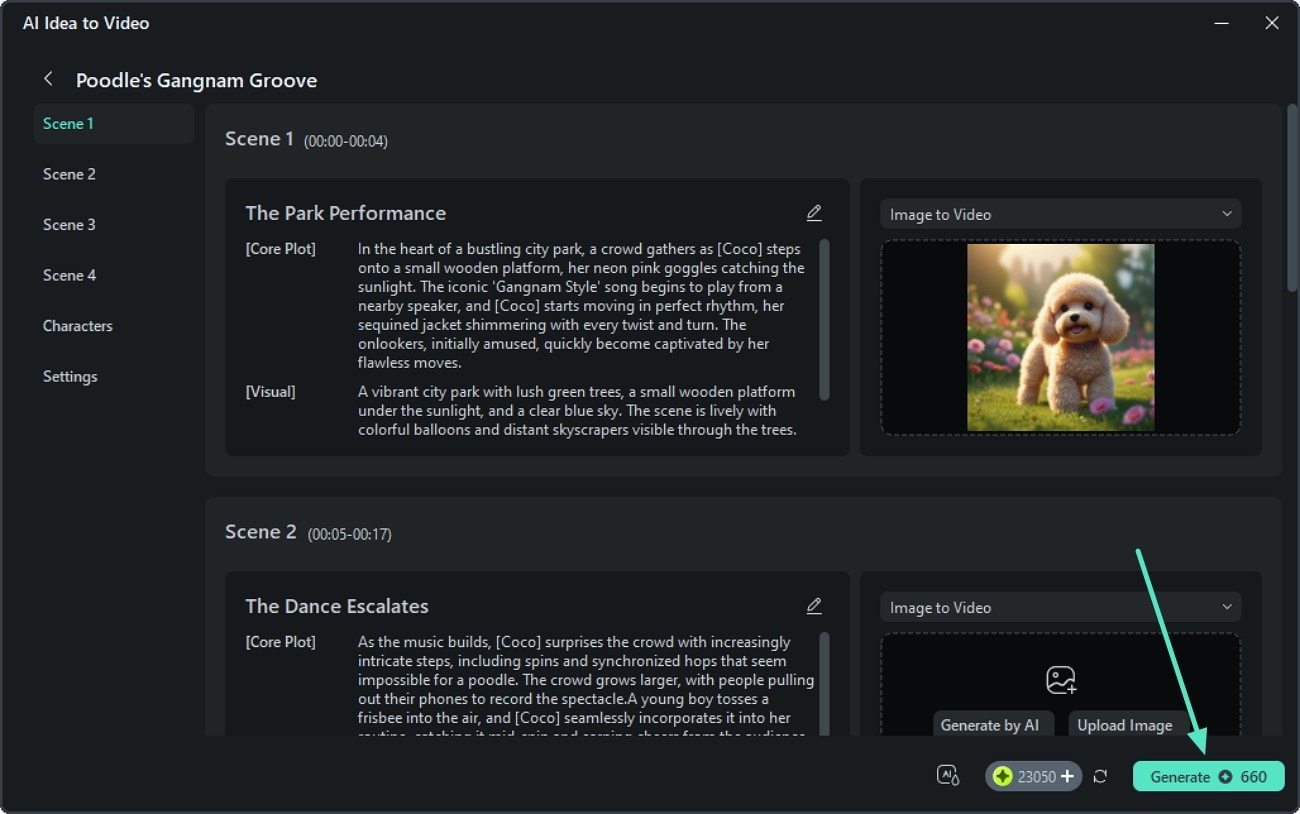Open Scene 1 Image to Video dropdown
This screenshot has height=814, width=1300.
pos(1060,214)
